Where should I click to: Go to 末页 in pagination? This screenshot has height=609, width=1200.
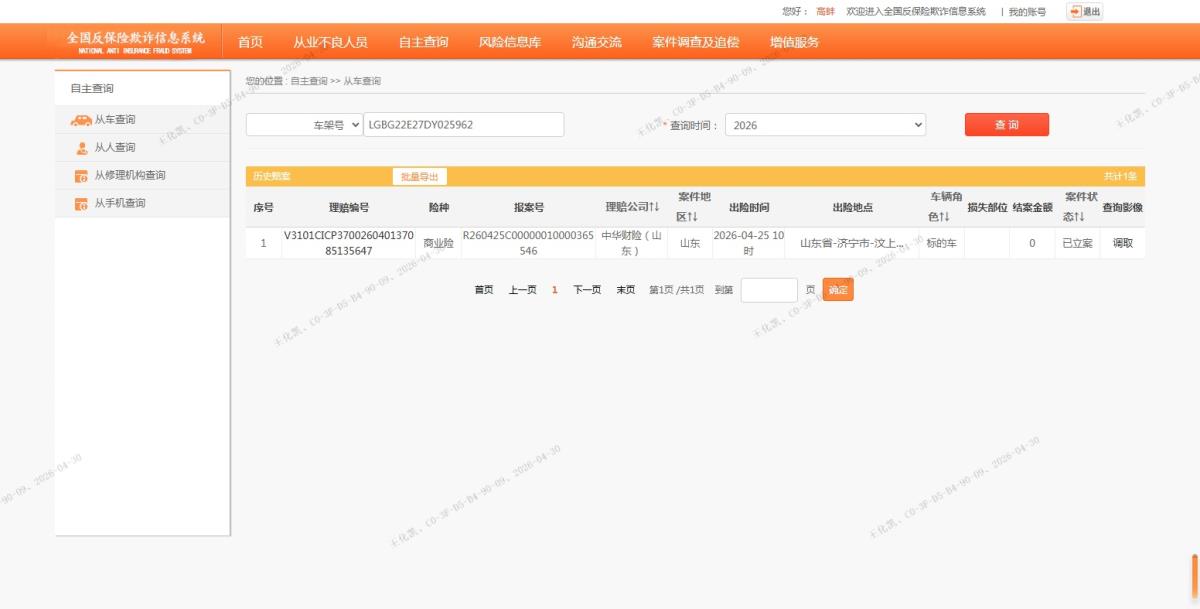[x=625, y=290]
